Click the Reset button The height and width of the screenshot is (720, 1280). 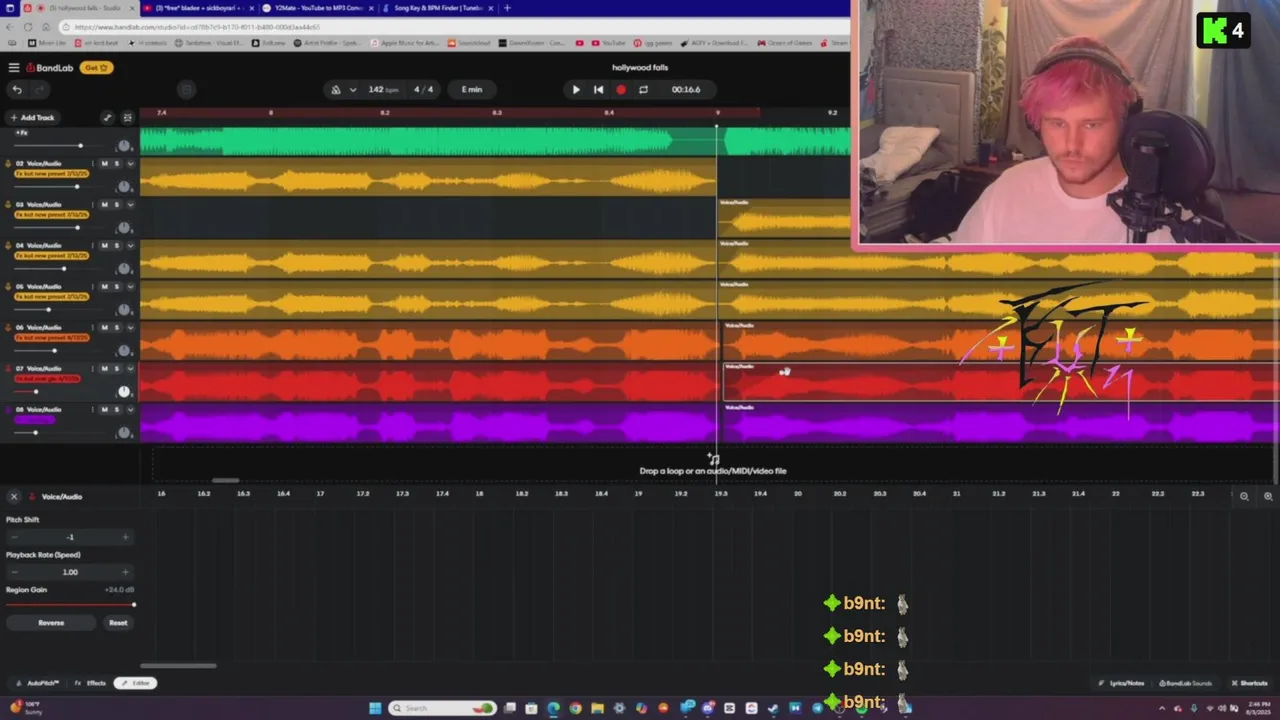tap(118, 623)
